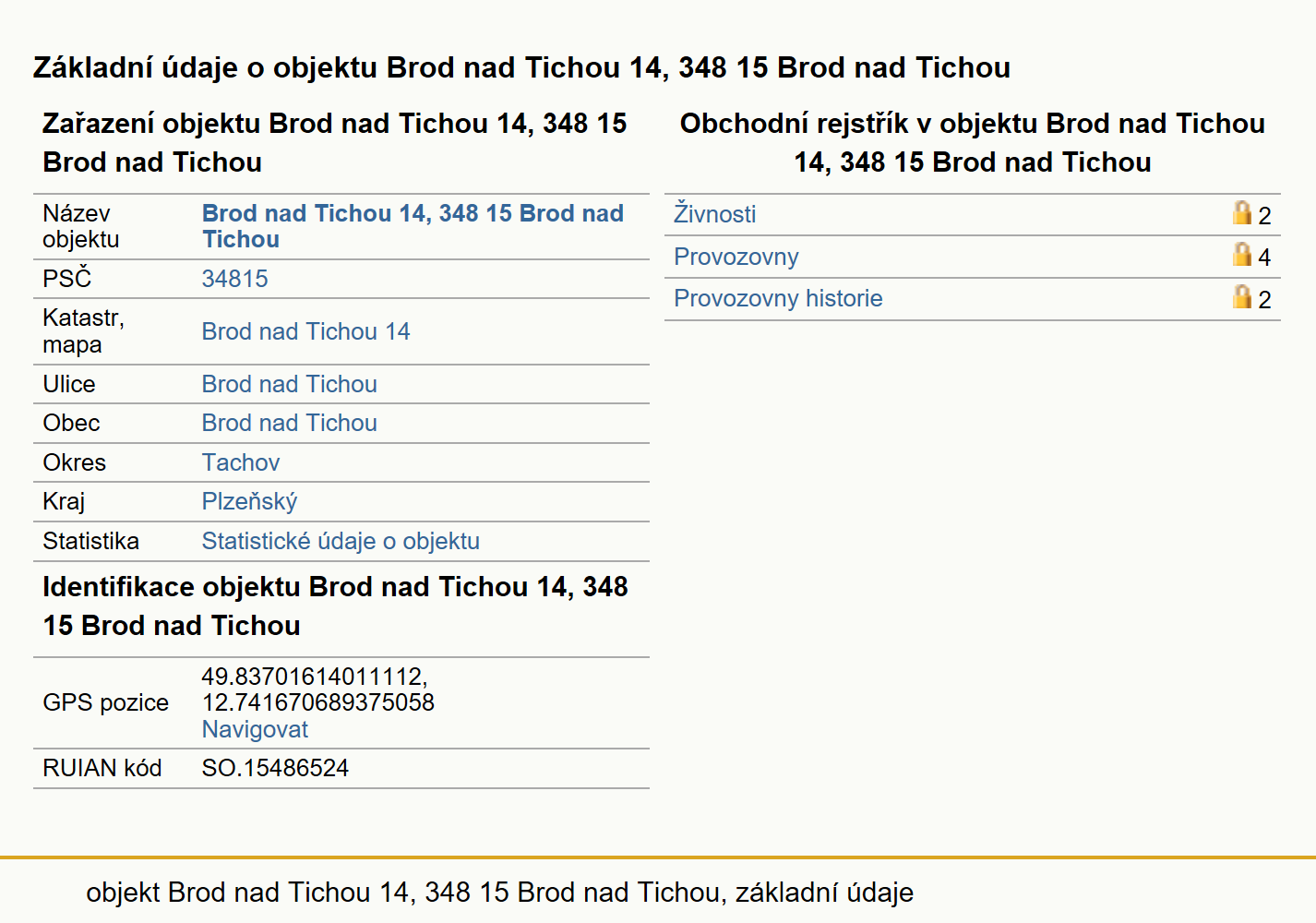Click the Provozovny count number 4
The image size is (1316, 923).
(x=1264, y=258)
